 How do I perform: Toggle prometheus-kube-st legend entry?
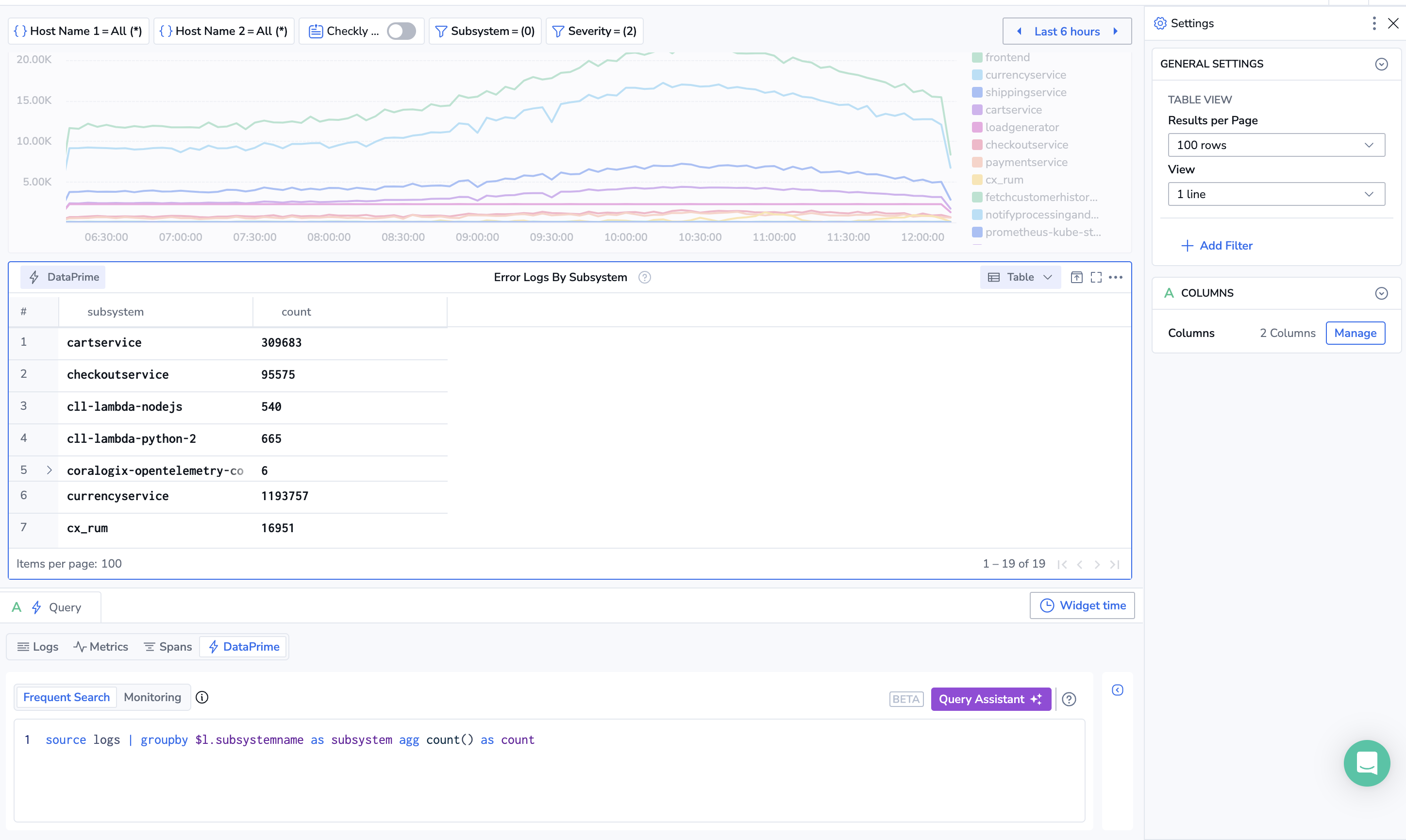pos(1037,232)
